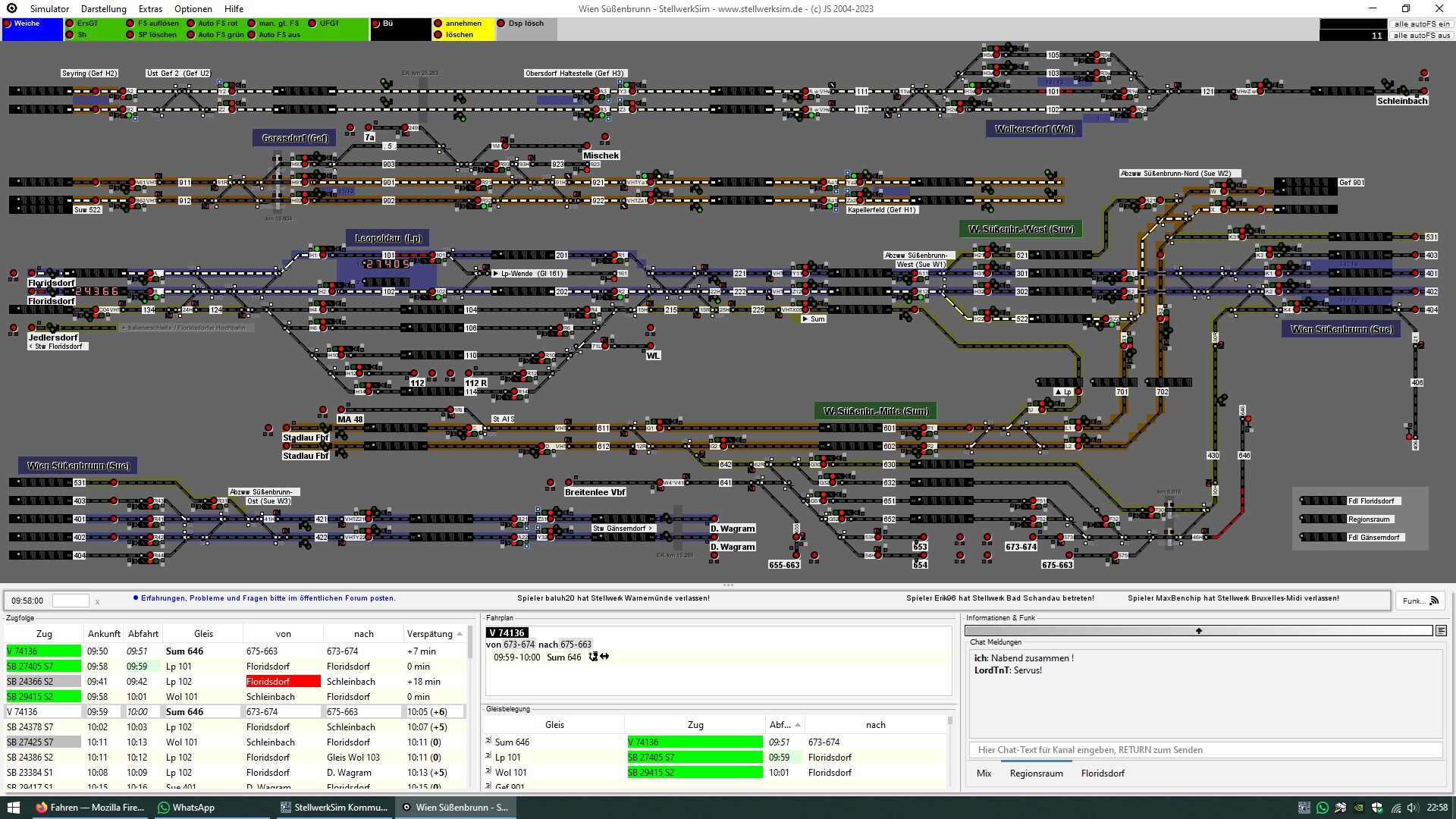This screenshot has width=1456, height=819.
Task: Expand the Sum 646 row in Gleisbelegung
Action: coord(488,741)
